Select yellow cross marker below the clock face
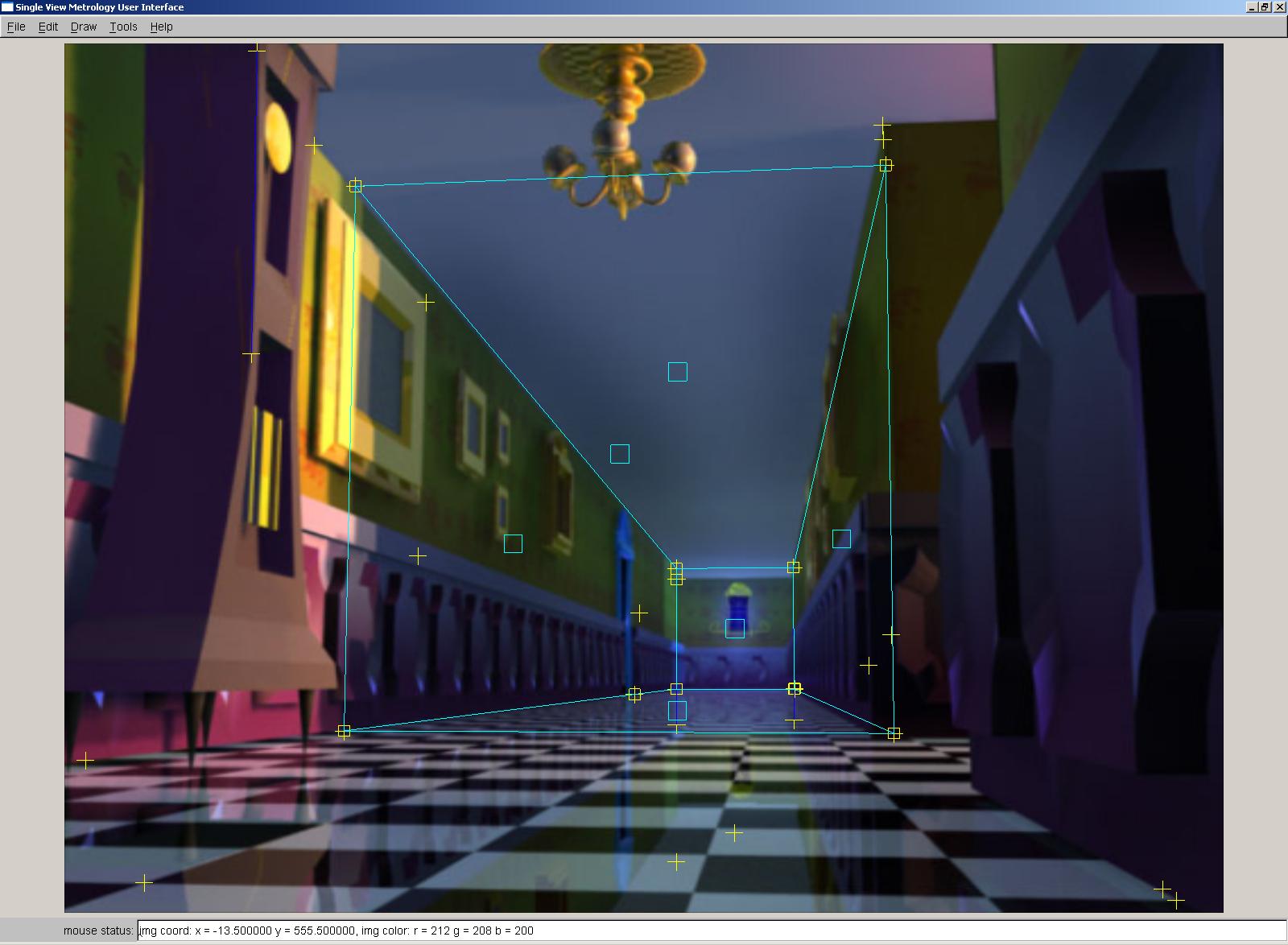This screenshot has height=945, width=1288. pos(251,355)
